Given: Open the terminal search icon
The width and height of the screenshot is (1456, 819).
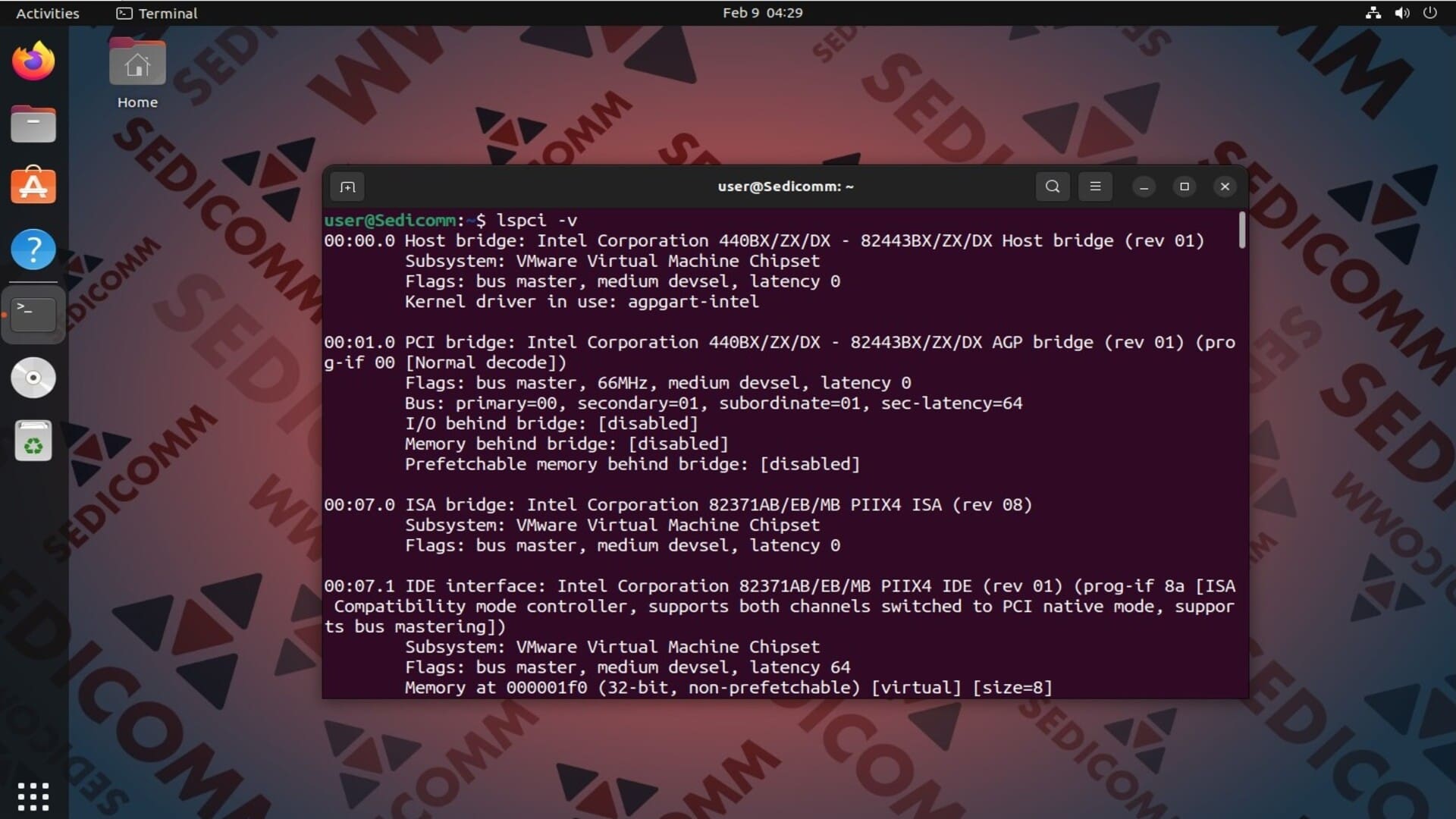Looking at the screenshot, I should 1053,187.
